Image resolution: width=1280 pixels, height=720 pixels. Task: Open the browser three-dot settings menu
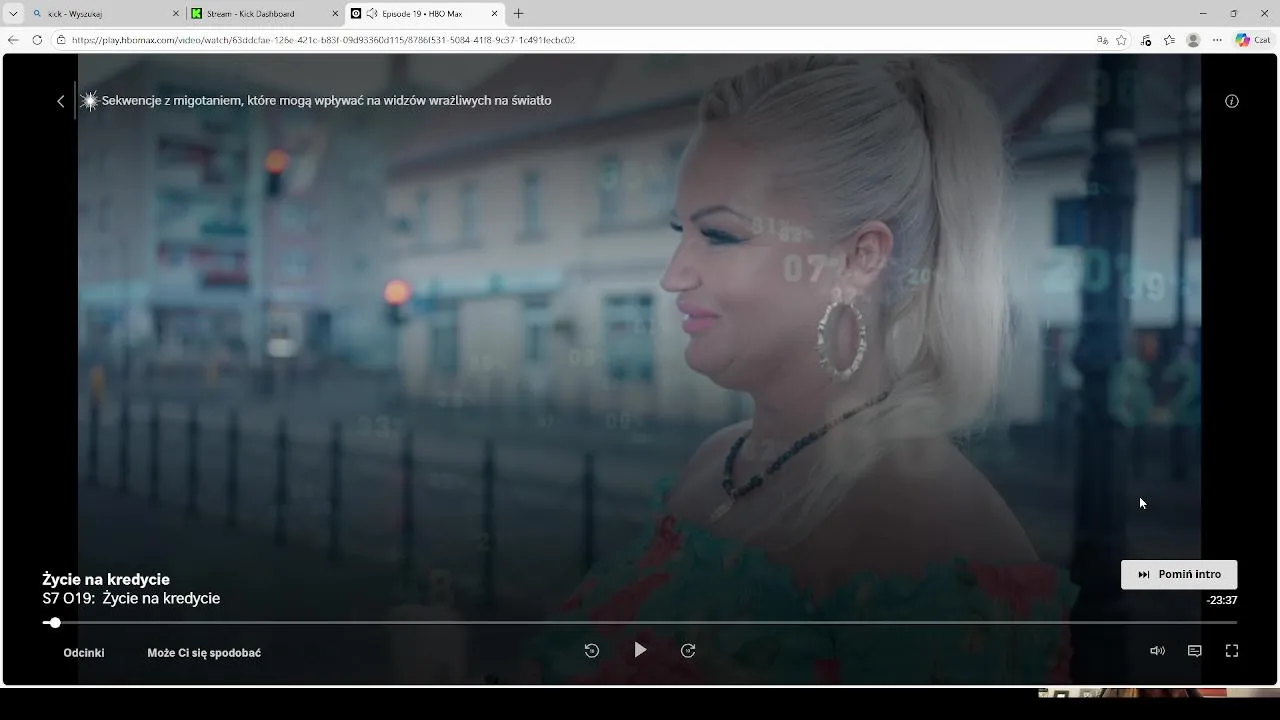(1217, 40)
